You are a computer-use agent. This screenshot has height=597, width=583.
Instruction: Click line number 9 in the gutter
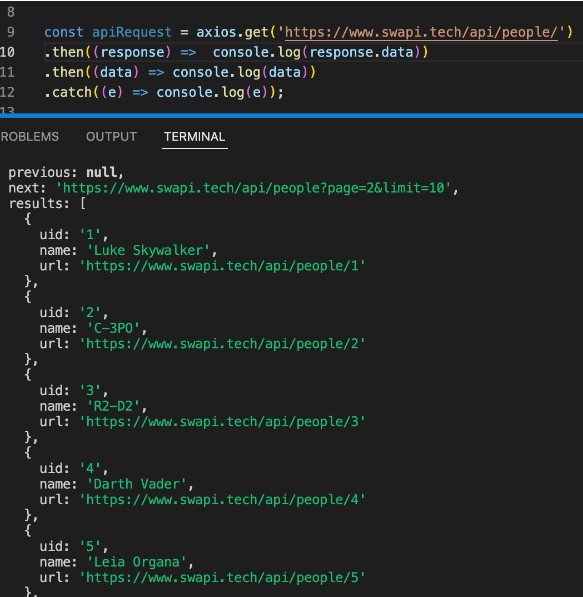pyautogui.click(x=11, y=32)
